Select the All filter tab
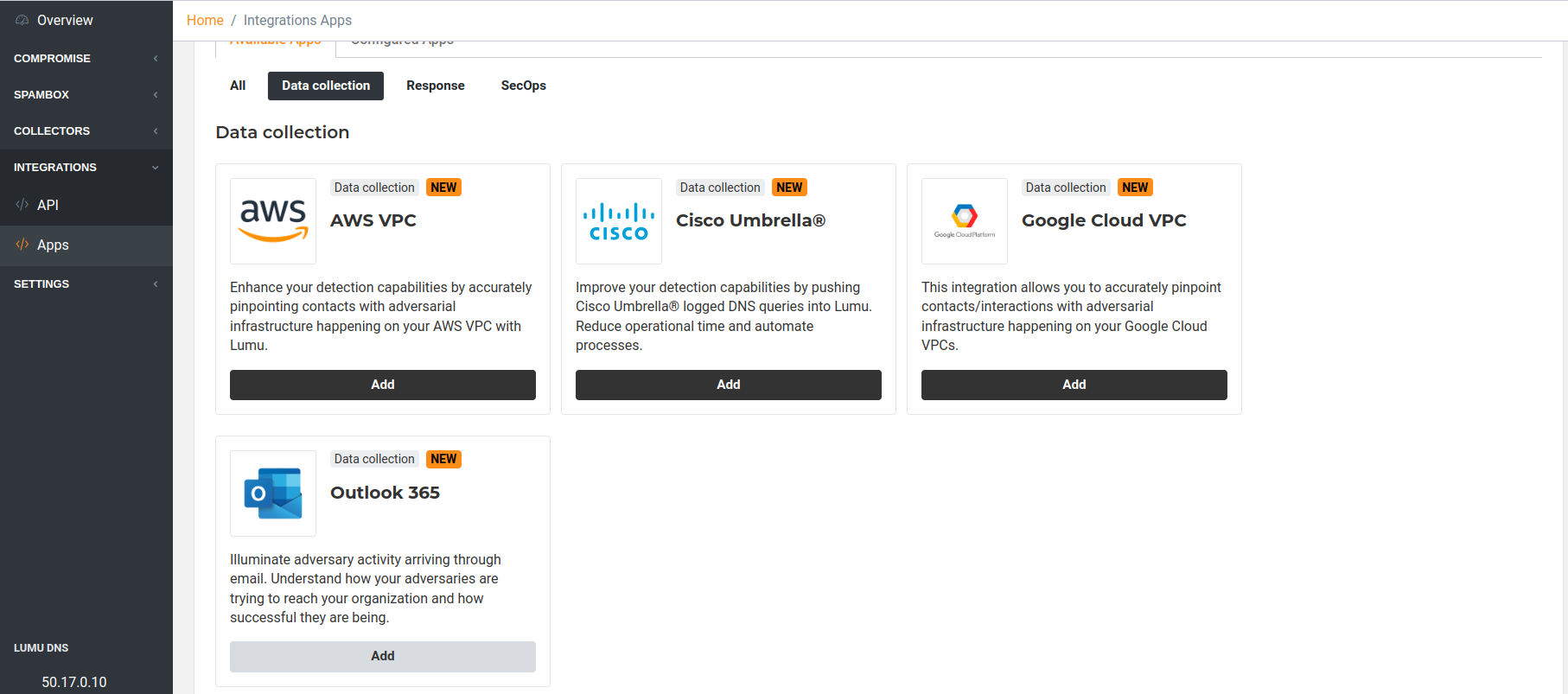This screenshot has width=1568, height=694. [x=238, y=86]
